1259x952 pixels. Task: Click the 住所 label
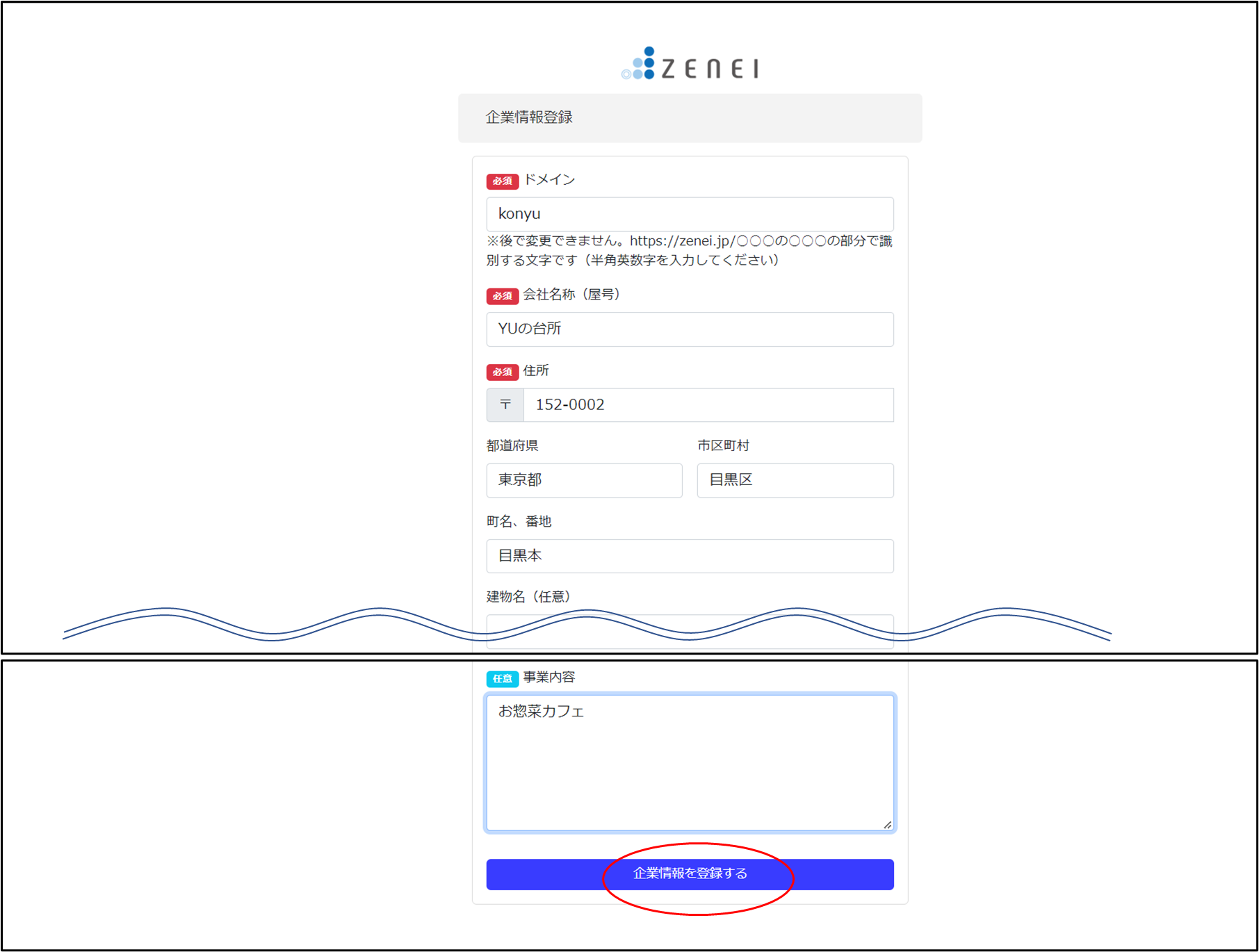pyautogui.click(x=536, y=370)
